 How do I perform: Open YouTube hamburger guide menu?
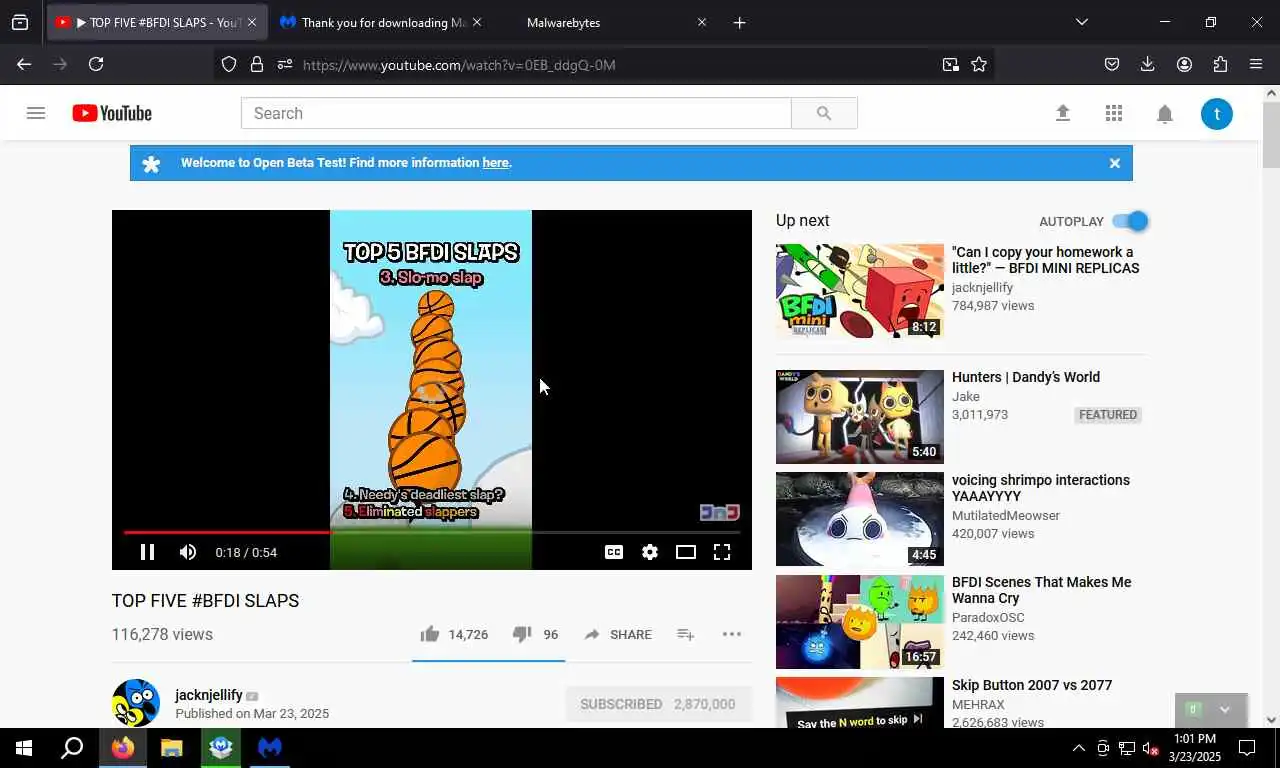pos(36,113)
